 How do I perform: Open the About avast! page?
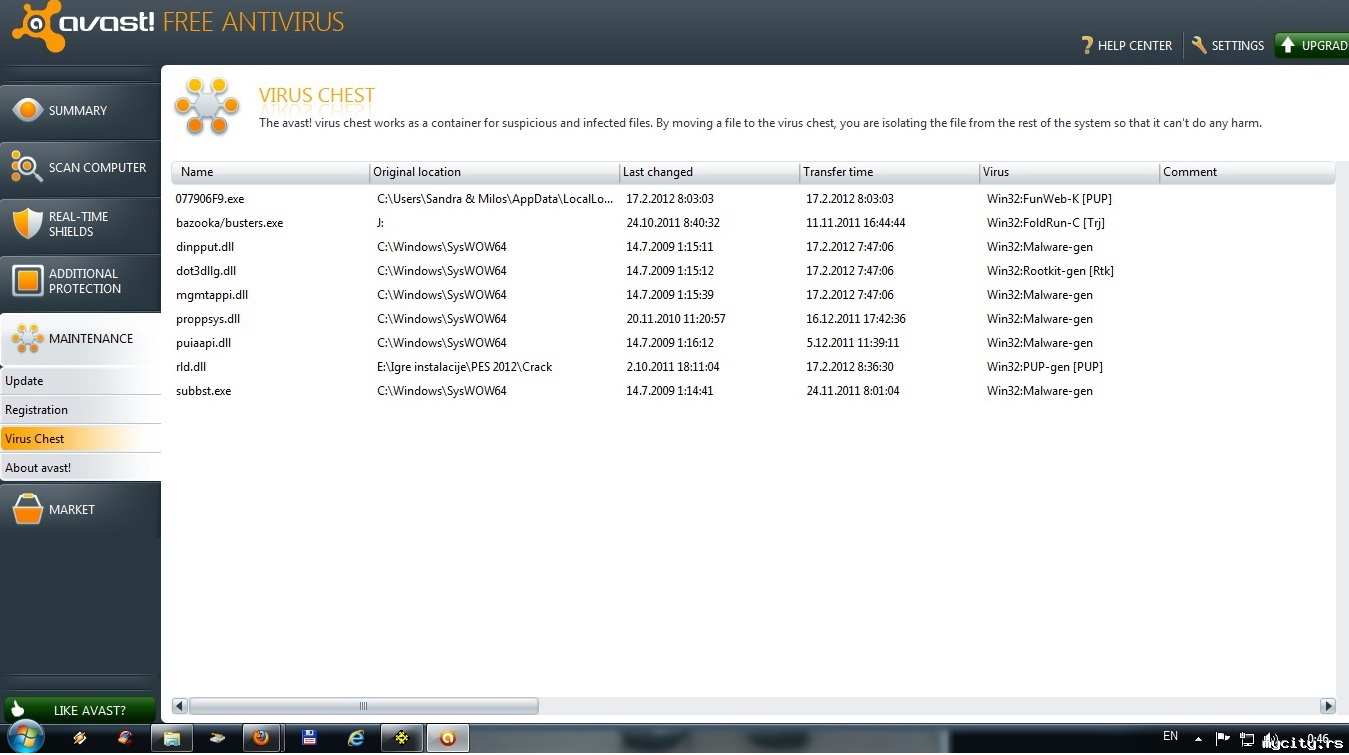(80, 468)
